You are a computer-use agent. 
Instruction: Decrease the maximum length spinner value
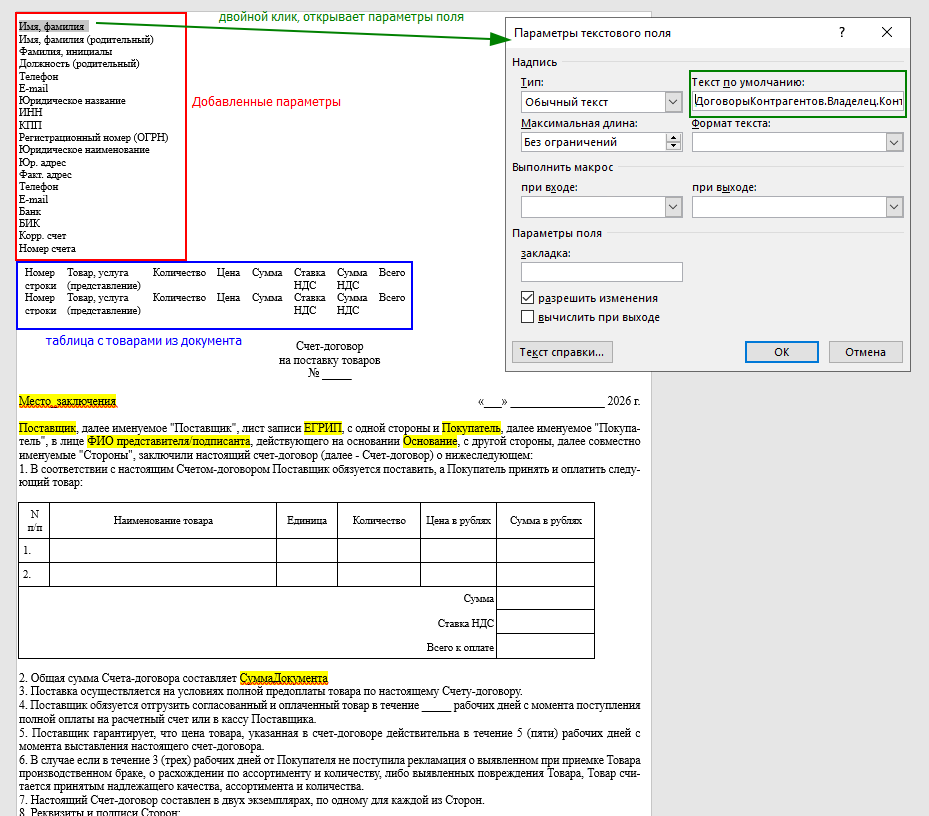674,146
